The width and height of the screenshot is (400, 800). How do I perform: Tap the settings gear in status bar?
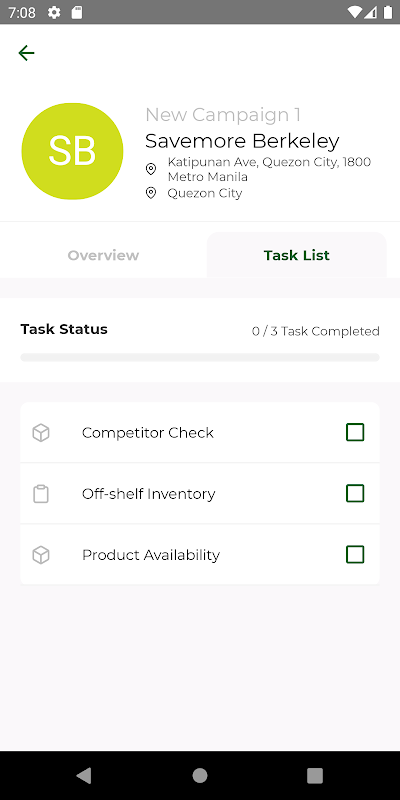point(54,12)
